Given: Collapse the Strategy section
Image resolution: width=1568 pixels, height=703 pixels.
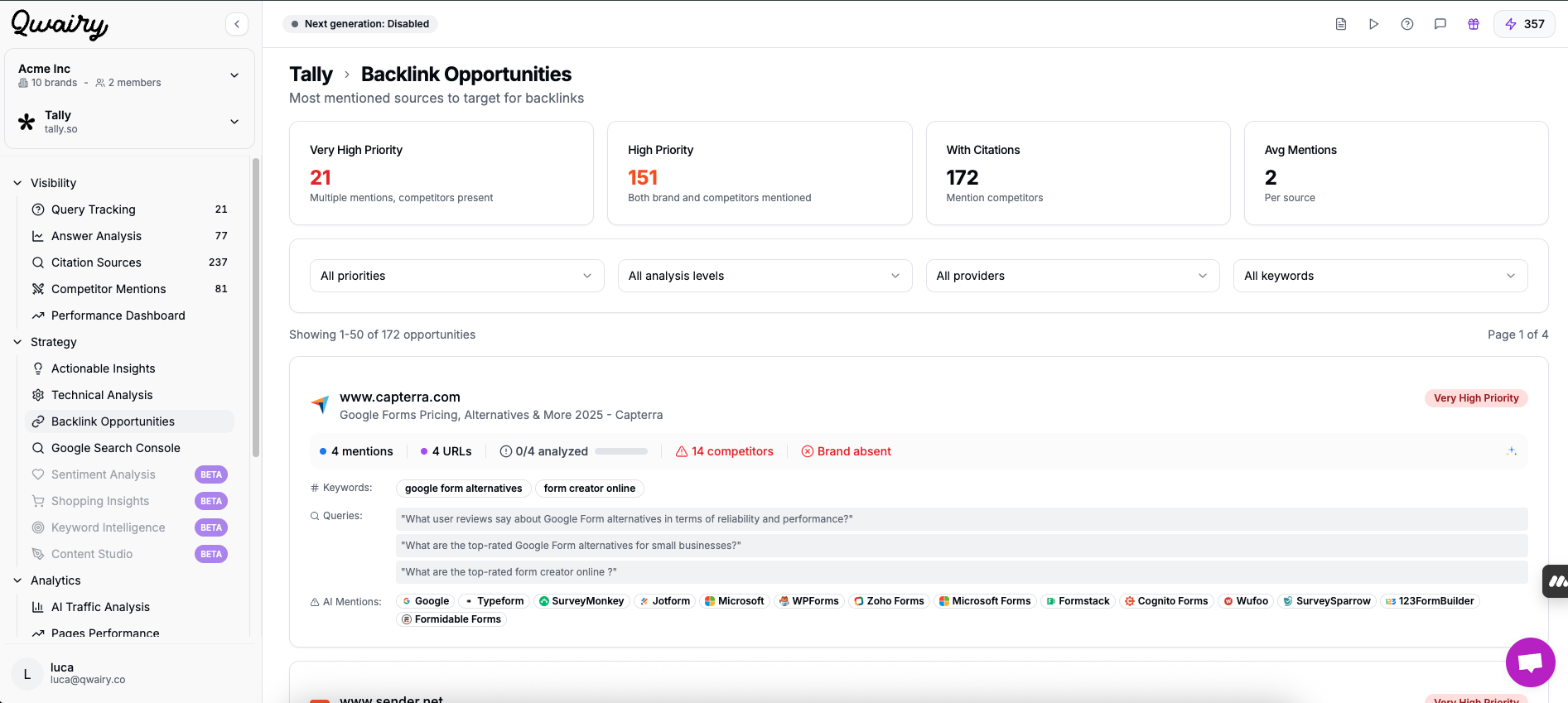Looking at the screenshot, I should 45,342.
